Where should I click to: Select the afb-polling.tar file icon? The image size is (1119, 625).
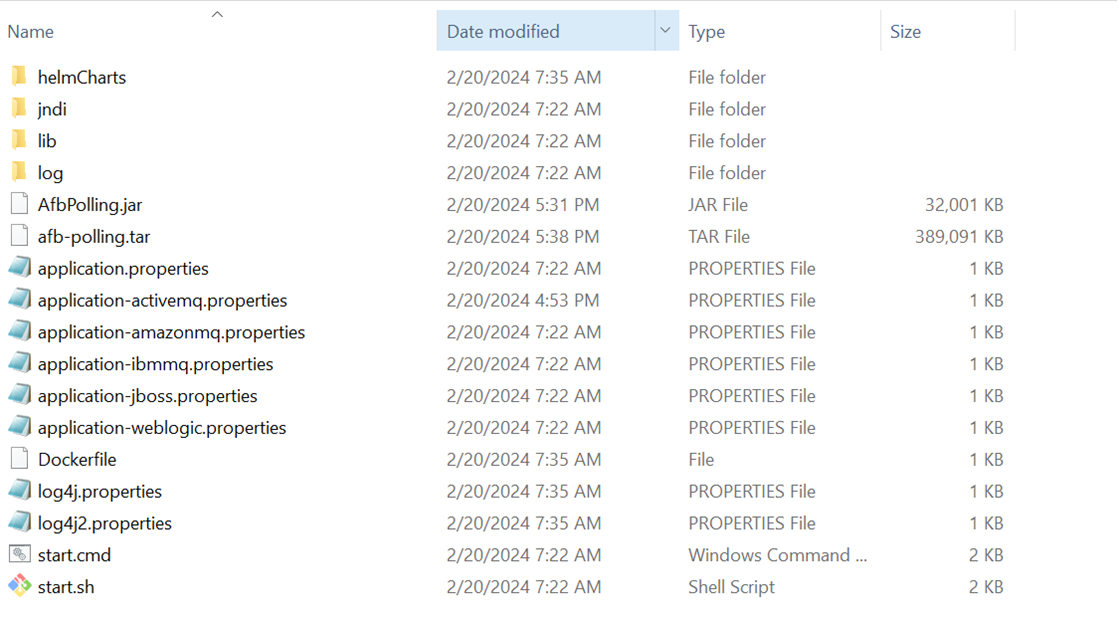(18, 236)
